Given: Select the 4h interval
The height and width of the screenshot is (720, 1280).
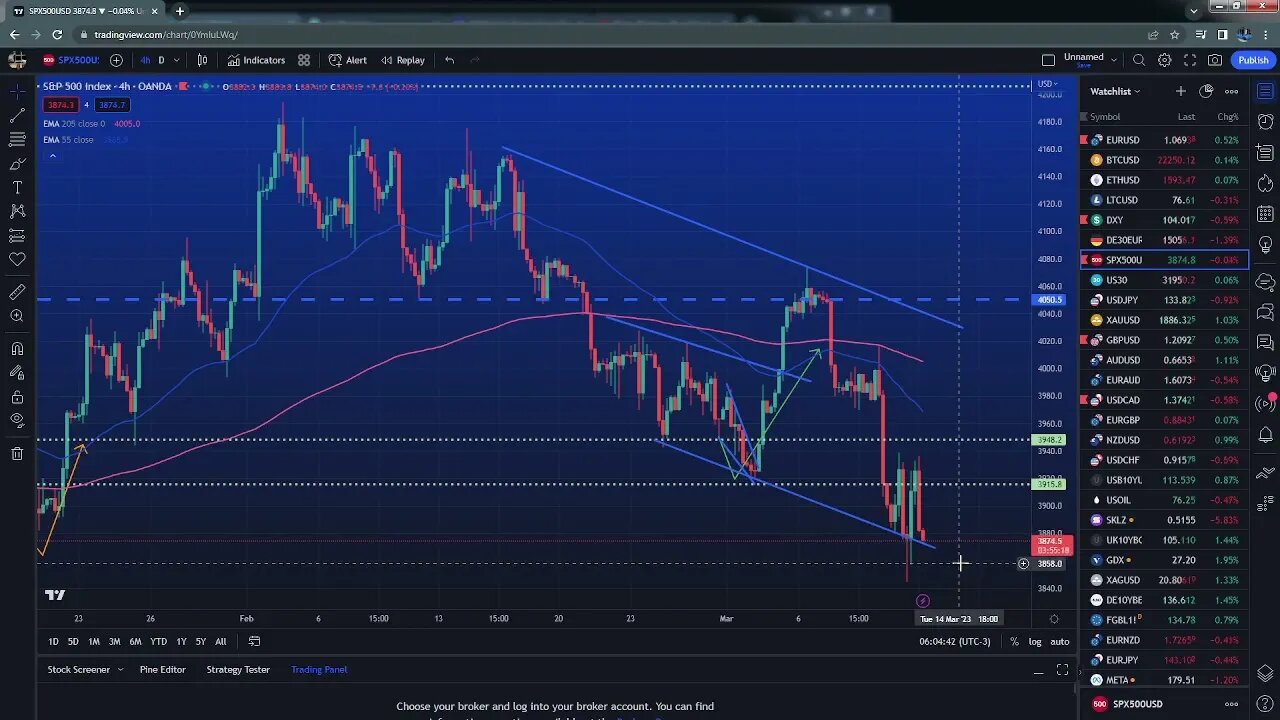Looking at the screenshot, I should pyautogui.click(x=146, y=60).
